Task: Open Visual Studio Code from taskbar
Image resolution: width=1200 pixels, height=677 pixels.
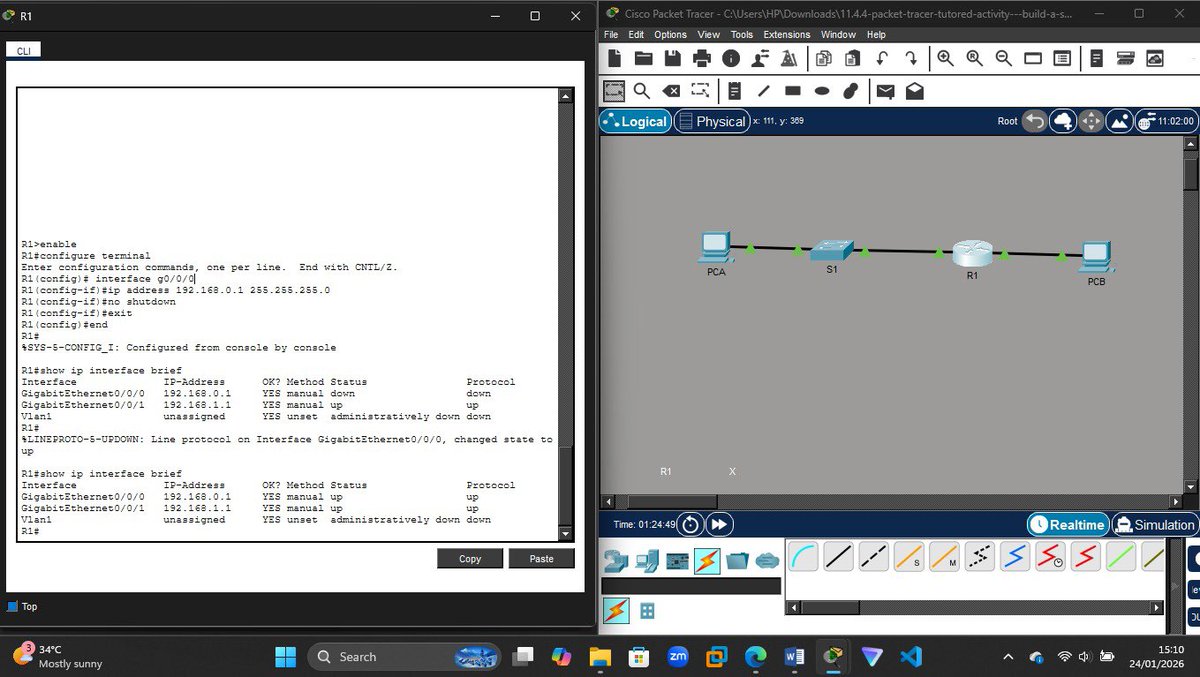Action: [x=909, y=656]
